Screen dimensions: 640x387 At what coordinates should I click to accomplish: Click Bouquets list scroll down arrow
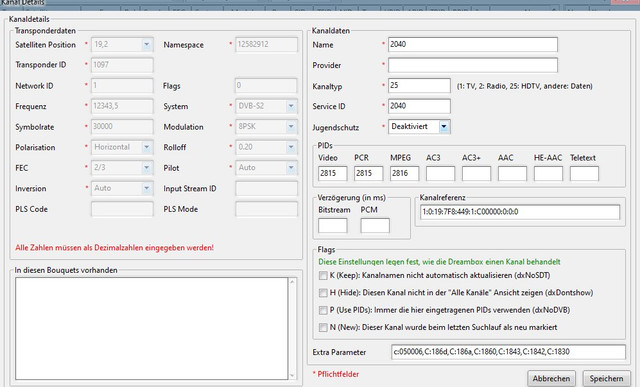click(x=292, y=375)
